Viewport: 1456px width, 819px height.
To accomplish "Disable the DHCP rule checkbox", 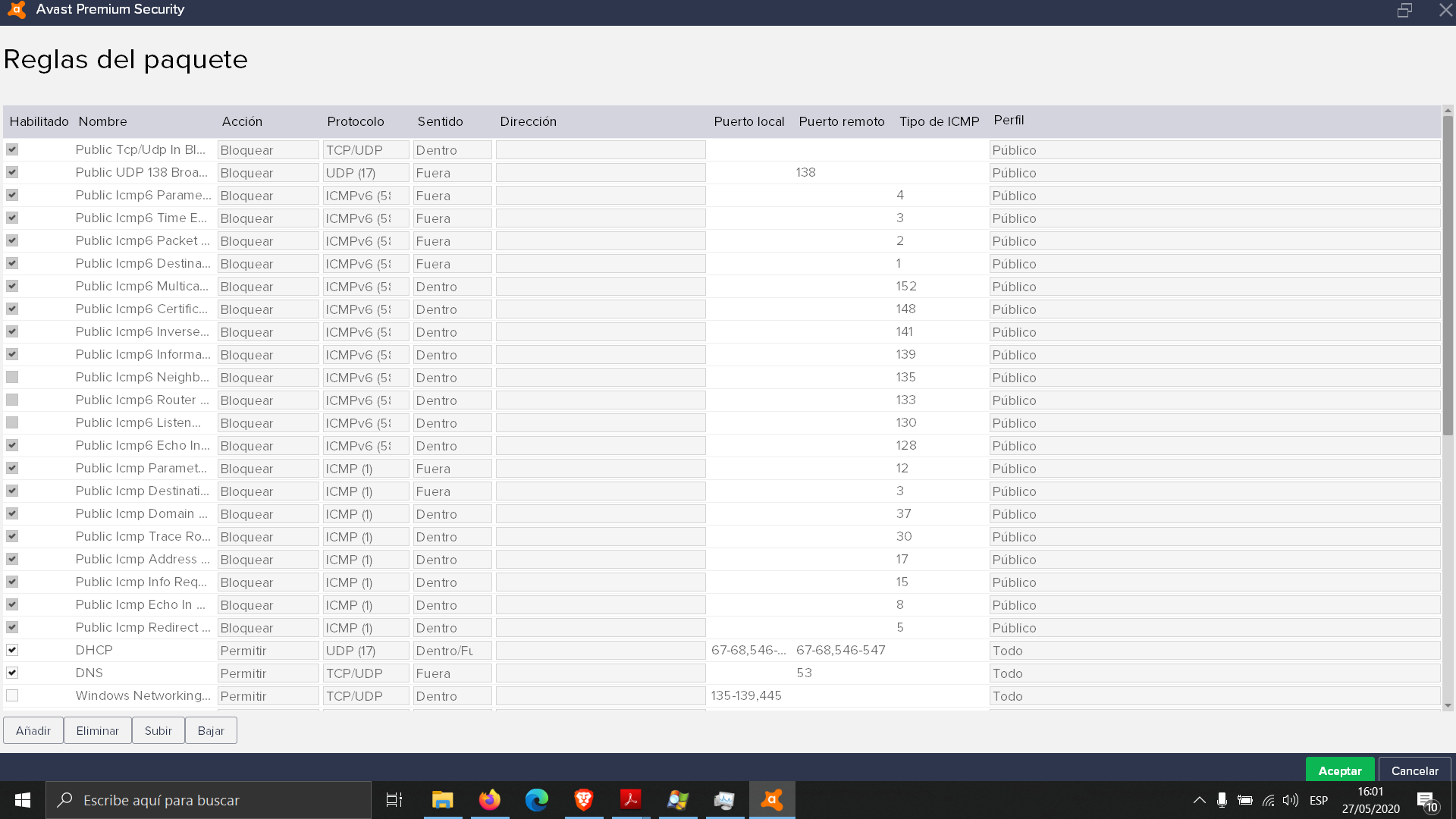I will 12,650.
